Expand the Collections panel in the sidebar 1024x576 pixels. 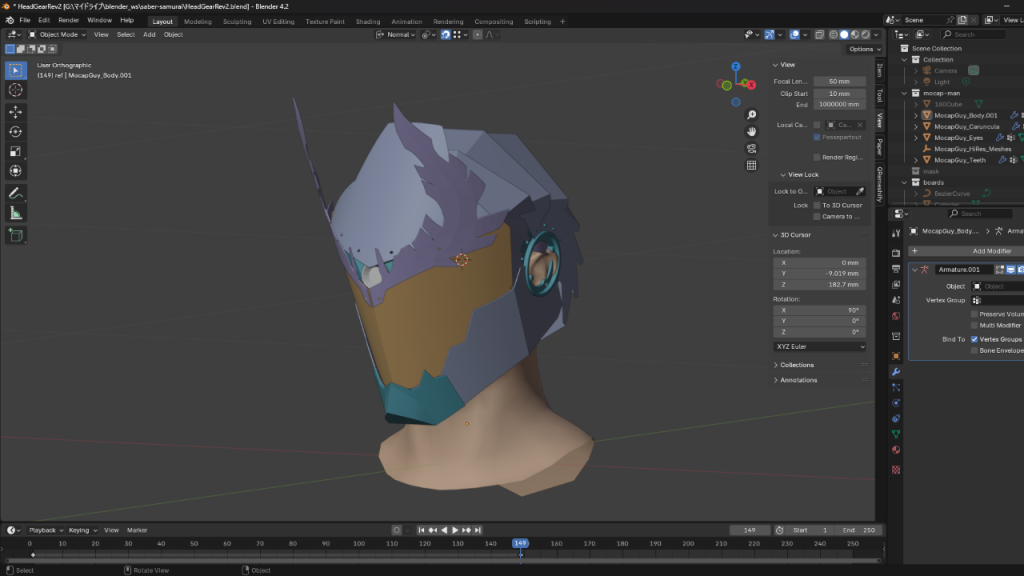click(x=798, y=365)
